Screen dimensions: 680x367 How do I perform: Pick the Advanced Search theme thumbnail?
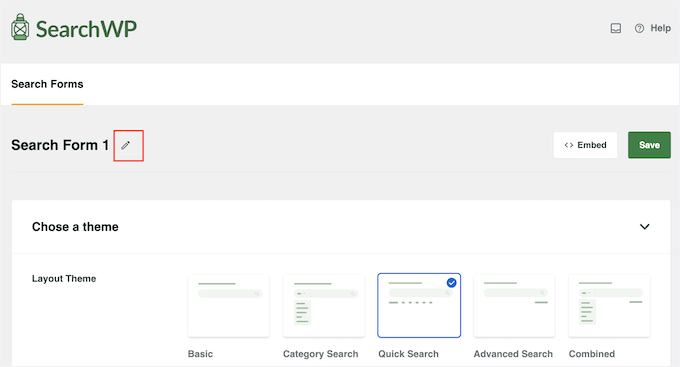[x=514, y=305]
